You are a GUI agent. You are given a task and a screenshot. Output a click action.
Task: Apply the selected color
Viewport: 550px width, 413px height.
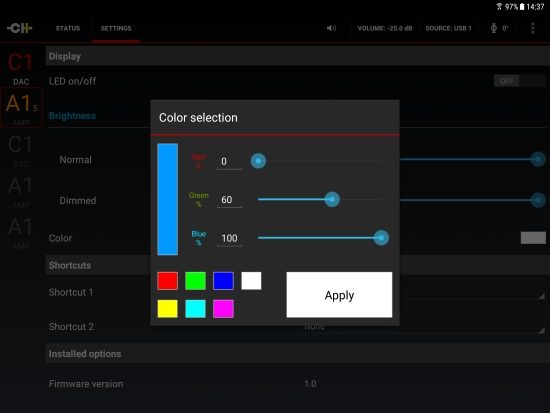pos(339,295)
